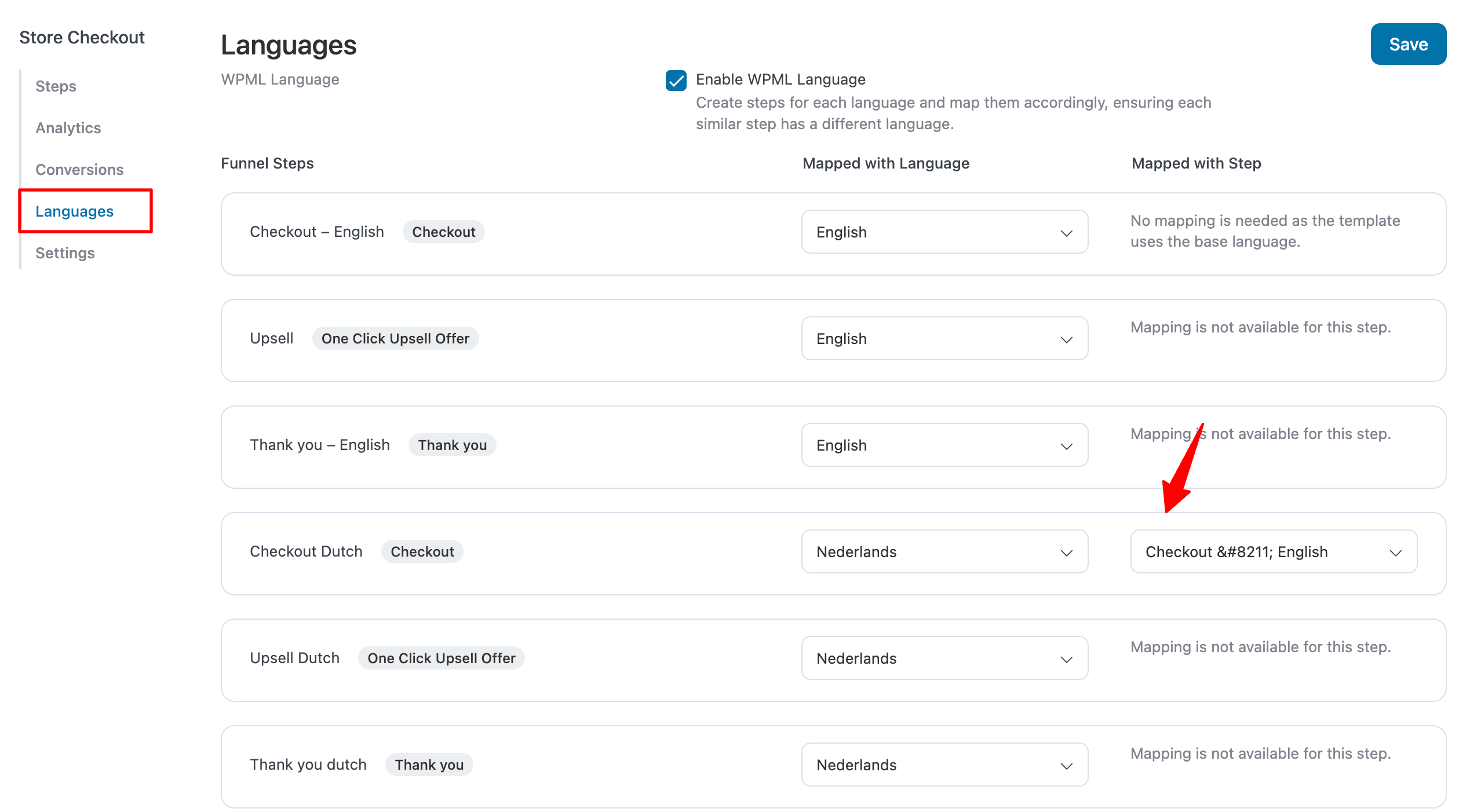Open the Steps section in sidebar
Screen dimensions: 1470x812
pyautogui.click(x=55, y=86)
